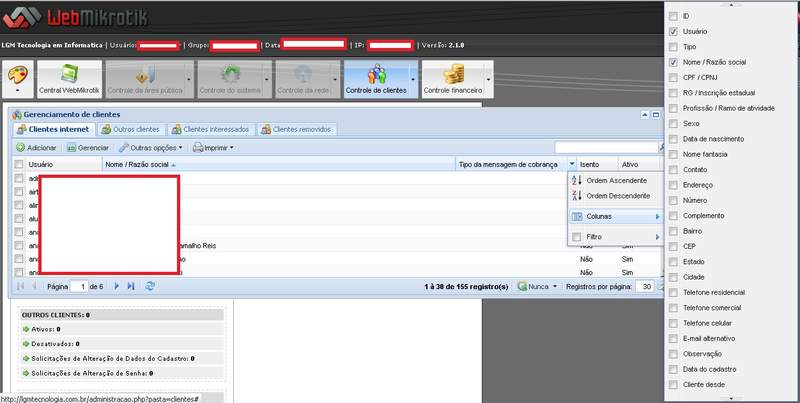Click the Gerenciar button

88,148
